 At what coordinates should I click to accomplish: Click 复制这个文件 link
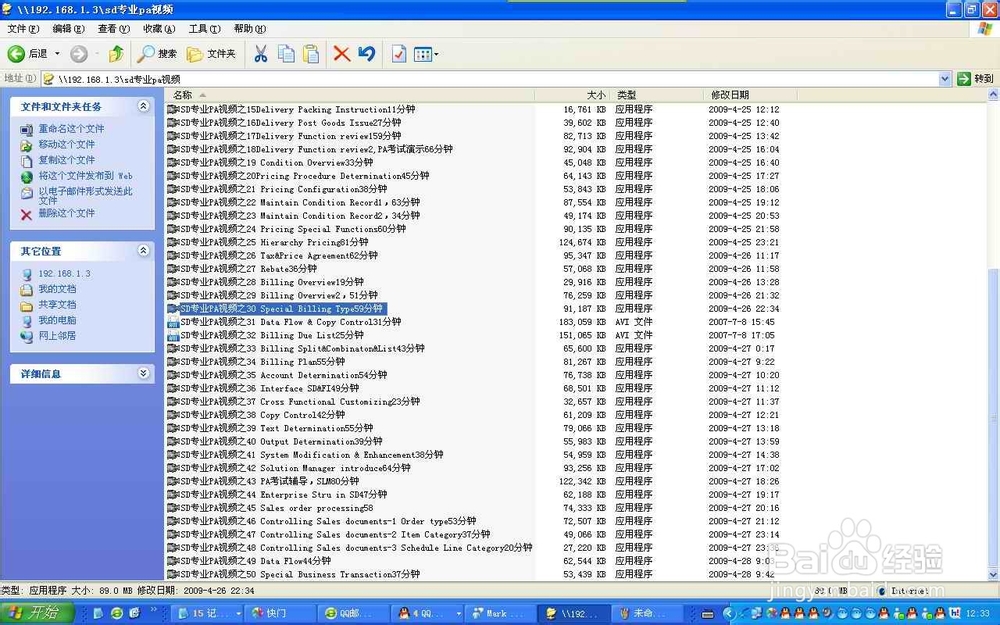point(66,160)
